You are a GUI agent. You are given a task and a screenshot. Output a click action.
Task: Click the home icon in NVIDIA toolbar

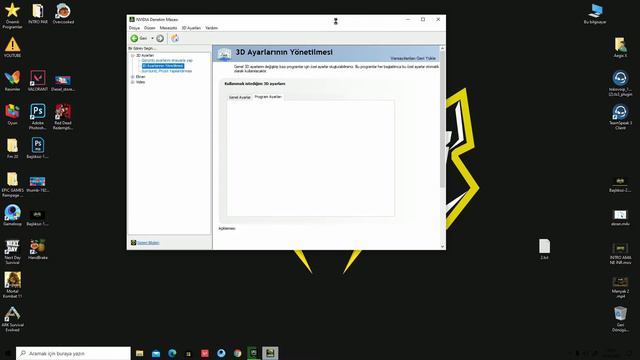tap(175, 38)
